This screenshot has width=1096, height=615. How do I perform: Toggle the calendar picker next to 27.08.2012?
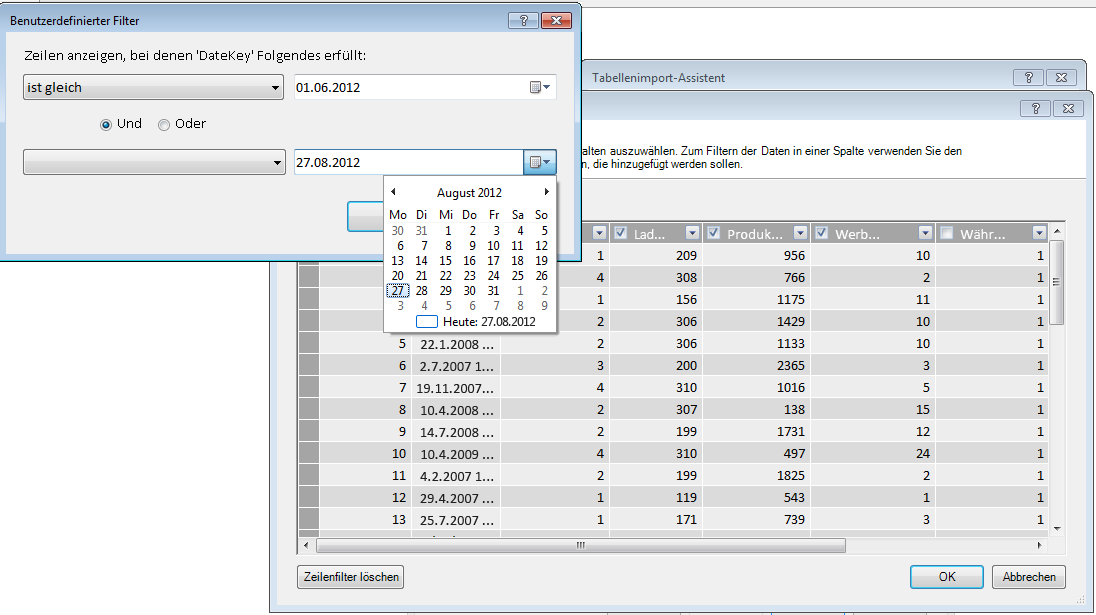click(540, 162)
